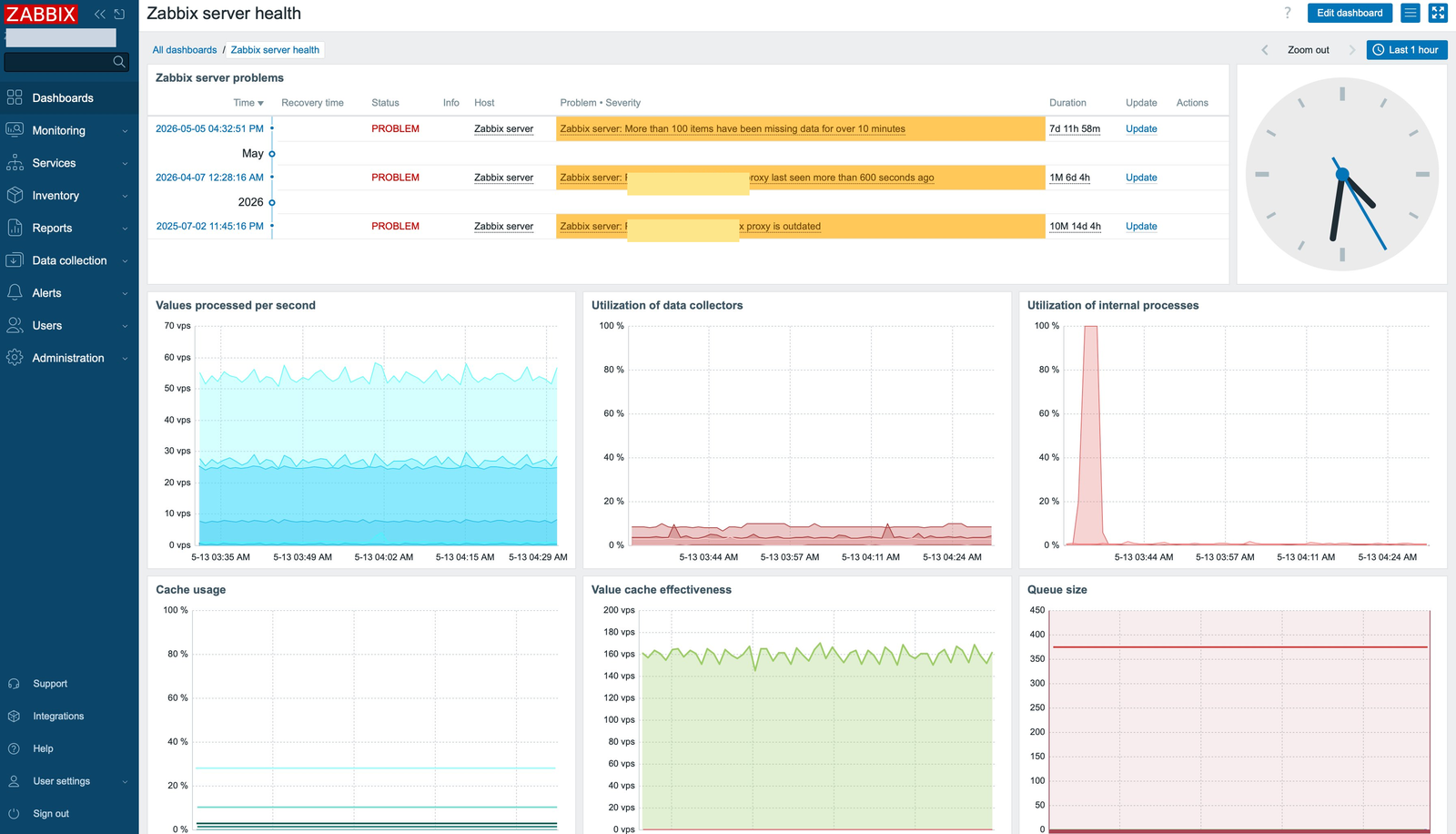Click the Integrations cube icon

[x=14, y=717]
